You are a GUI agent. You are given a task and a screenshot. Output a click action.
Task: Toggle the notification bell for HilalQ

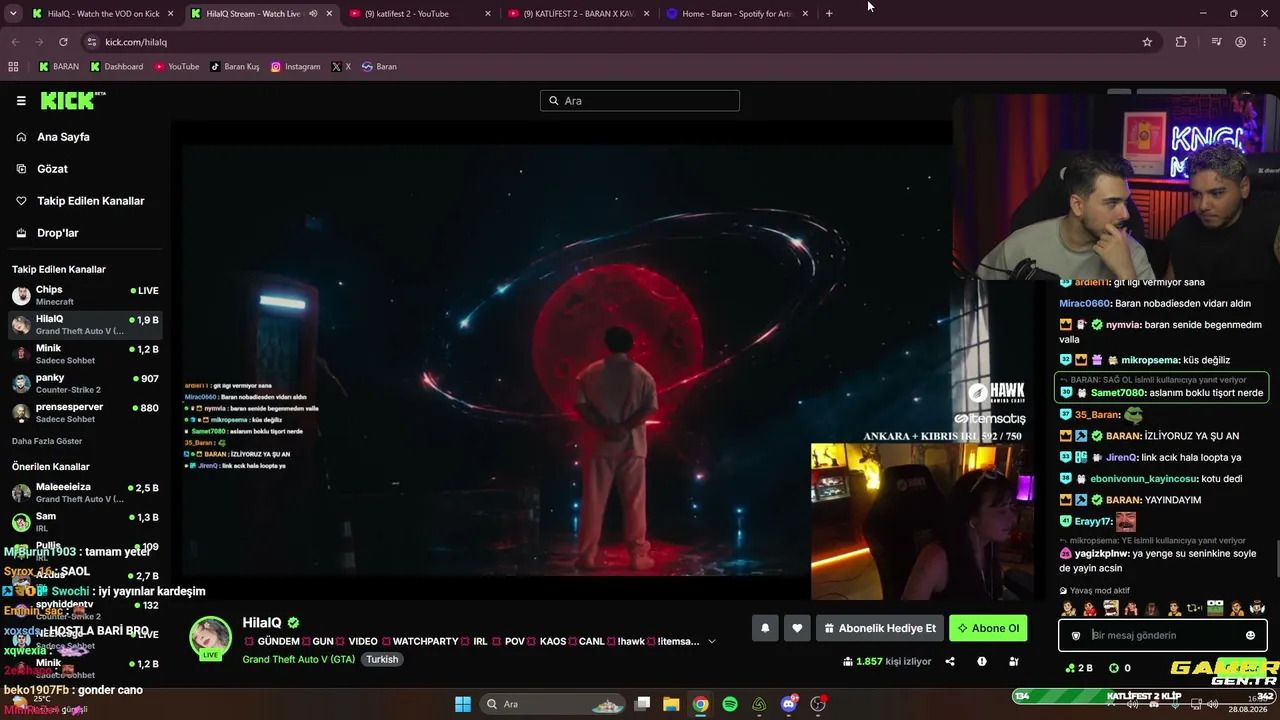click(x=765, y=628)
